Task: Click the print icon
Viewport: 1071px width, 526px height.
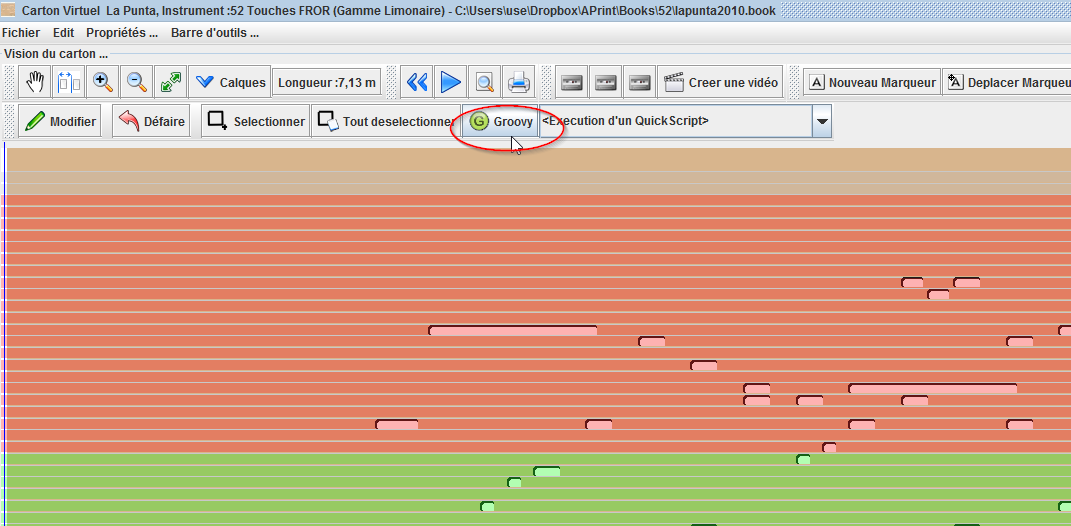Action: point(518,83)
